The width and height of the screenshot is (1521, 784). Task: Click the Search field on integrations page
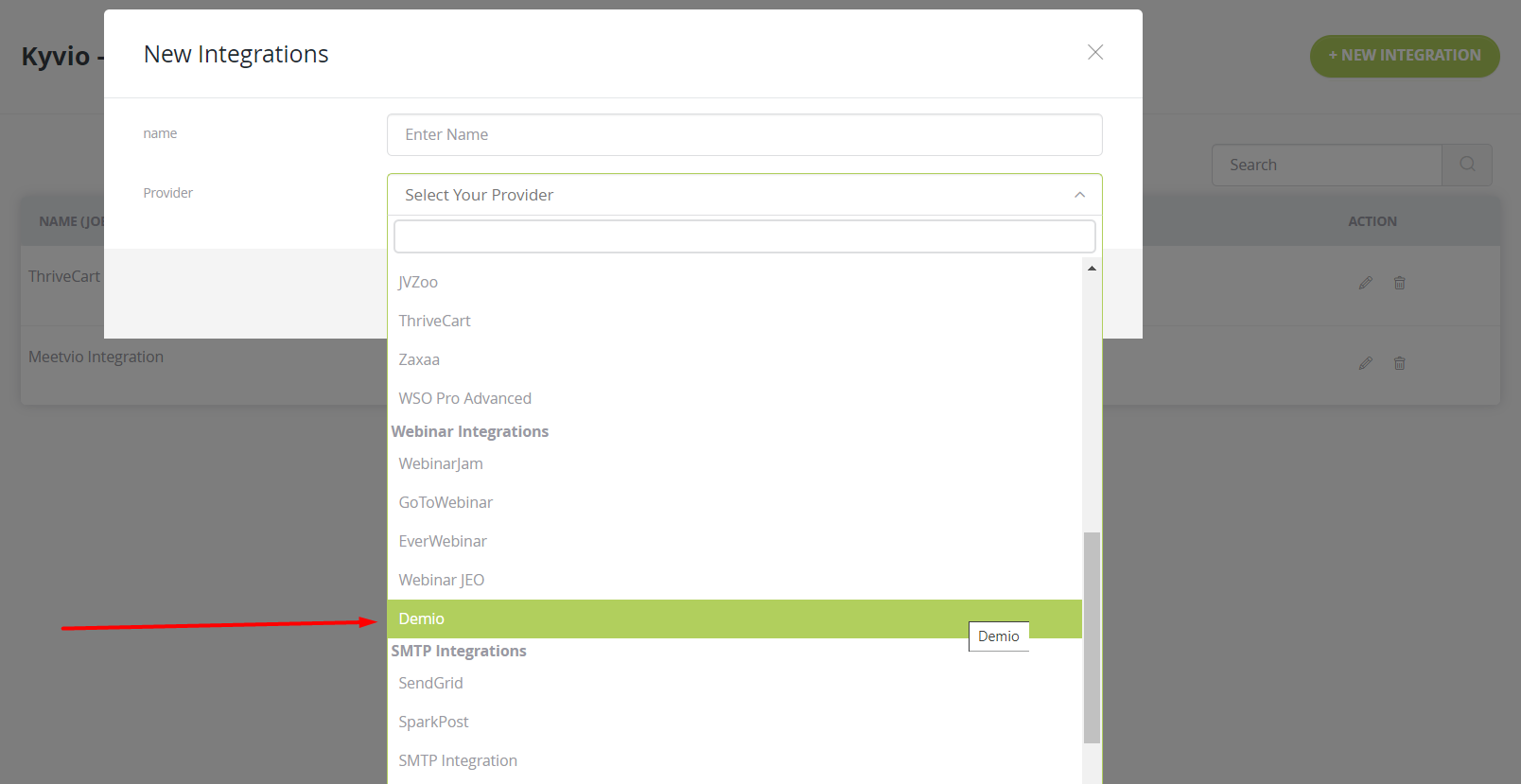pyautogui.click(x=1327, y=165)
